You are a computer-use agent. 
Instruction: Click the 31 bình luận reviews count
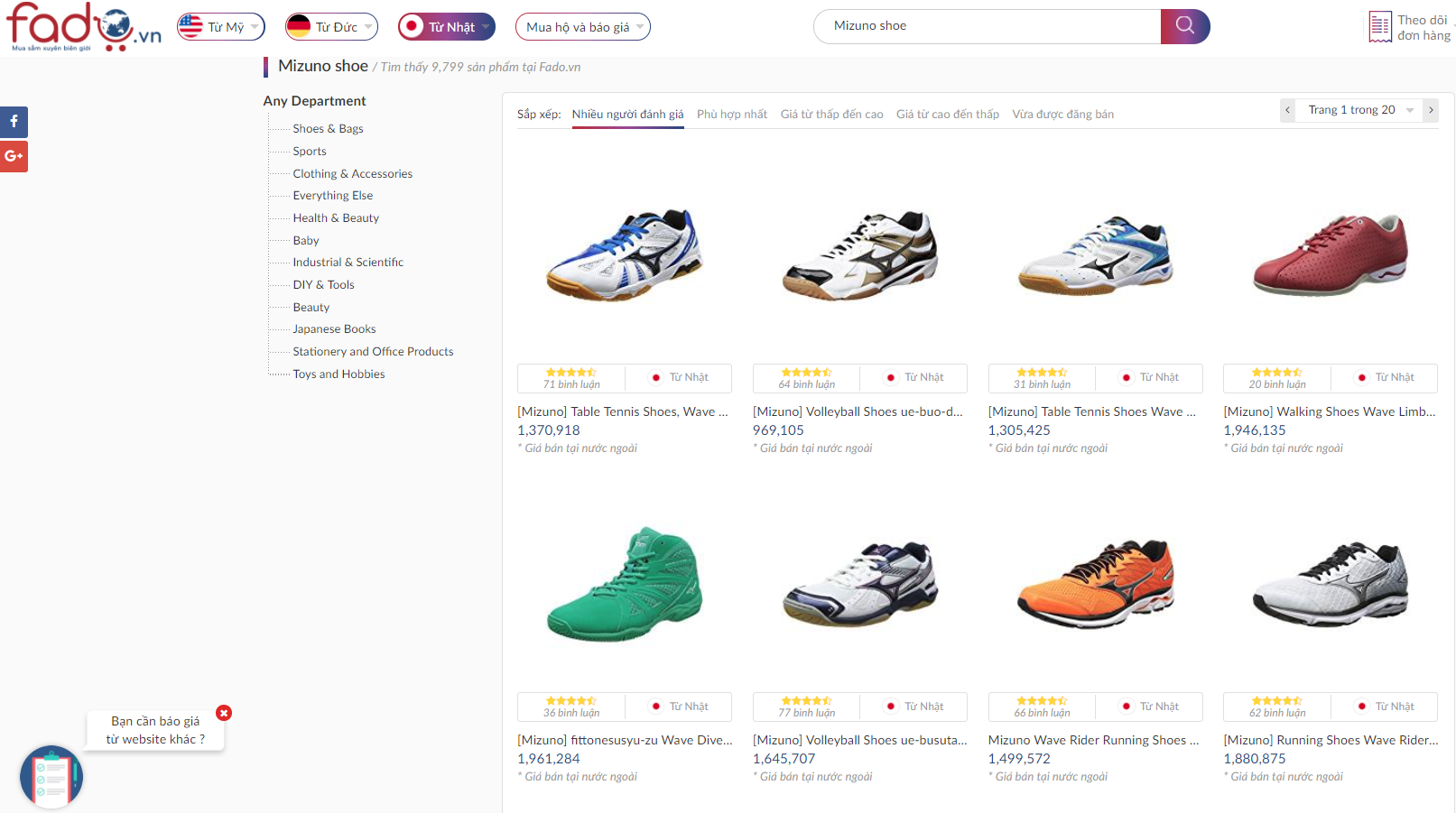click(1042, 384)
